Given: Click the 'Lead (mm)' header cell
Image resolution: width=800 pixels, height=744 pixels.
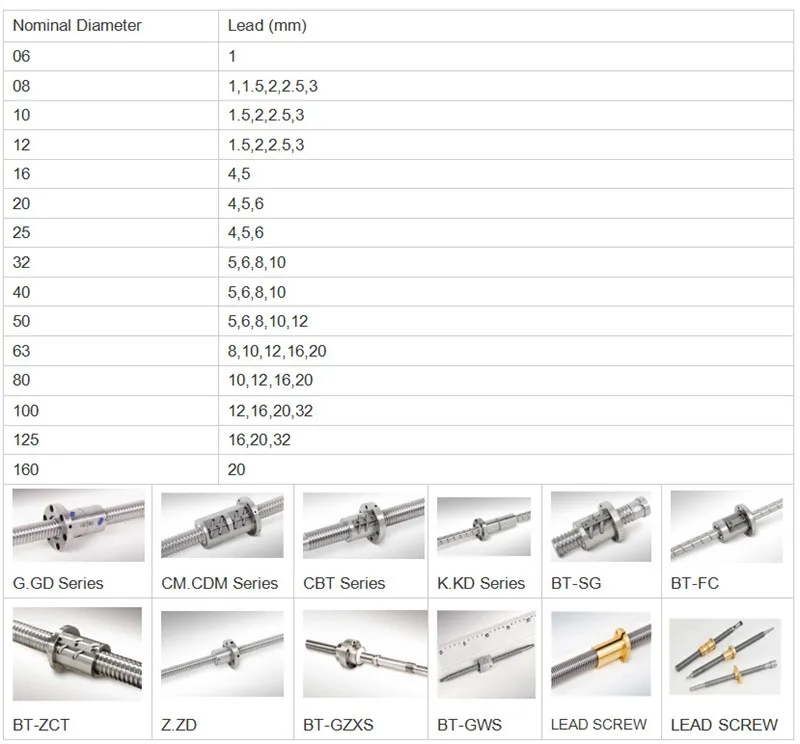Looking at the screenshot, I should click(x=506, y=26).
